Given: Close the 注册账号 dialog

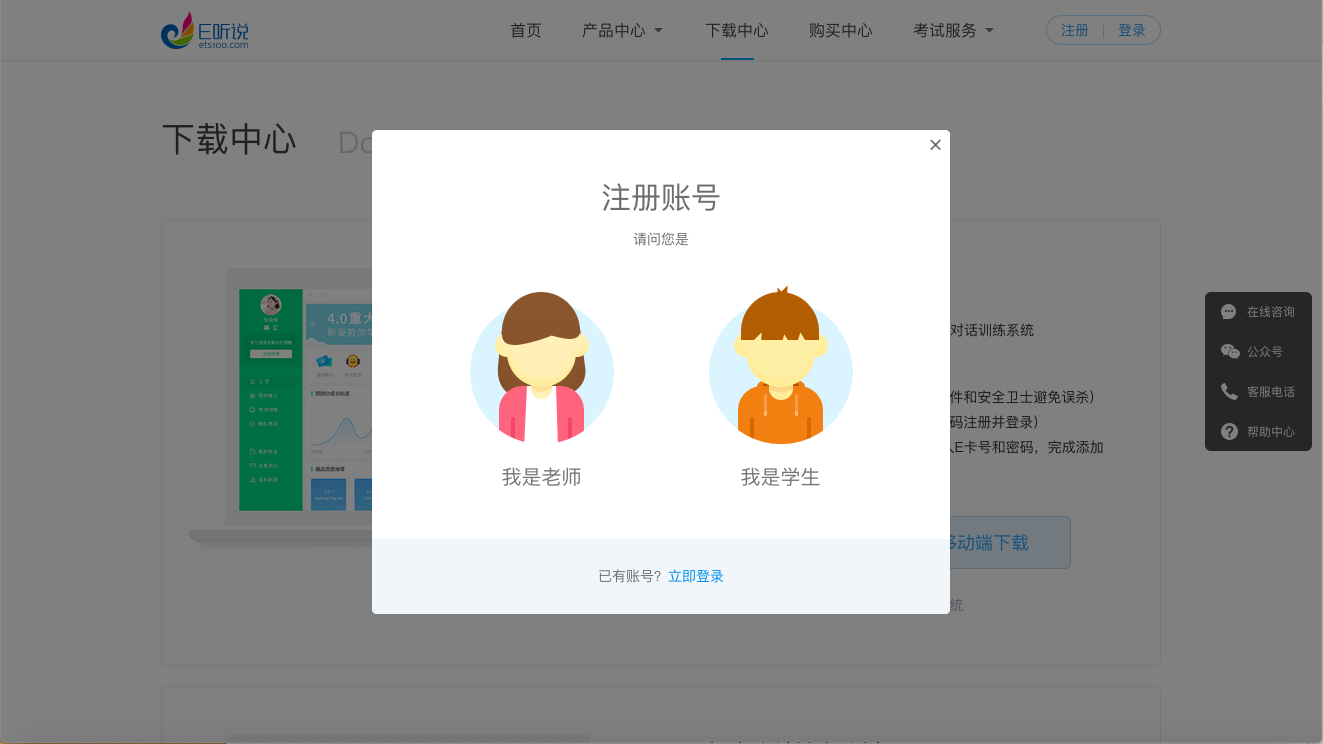Looking at the screenshot, I should 935,145.
